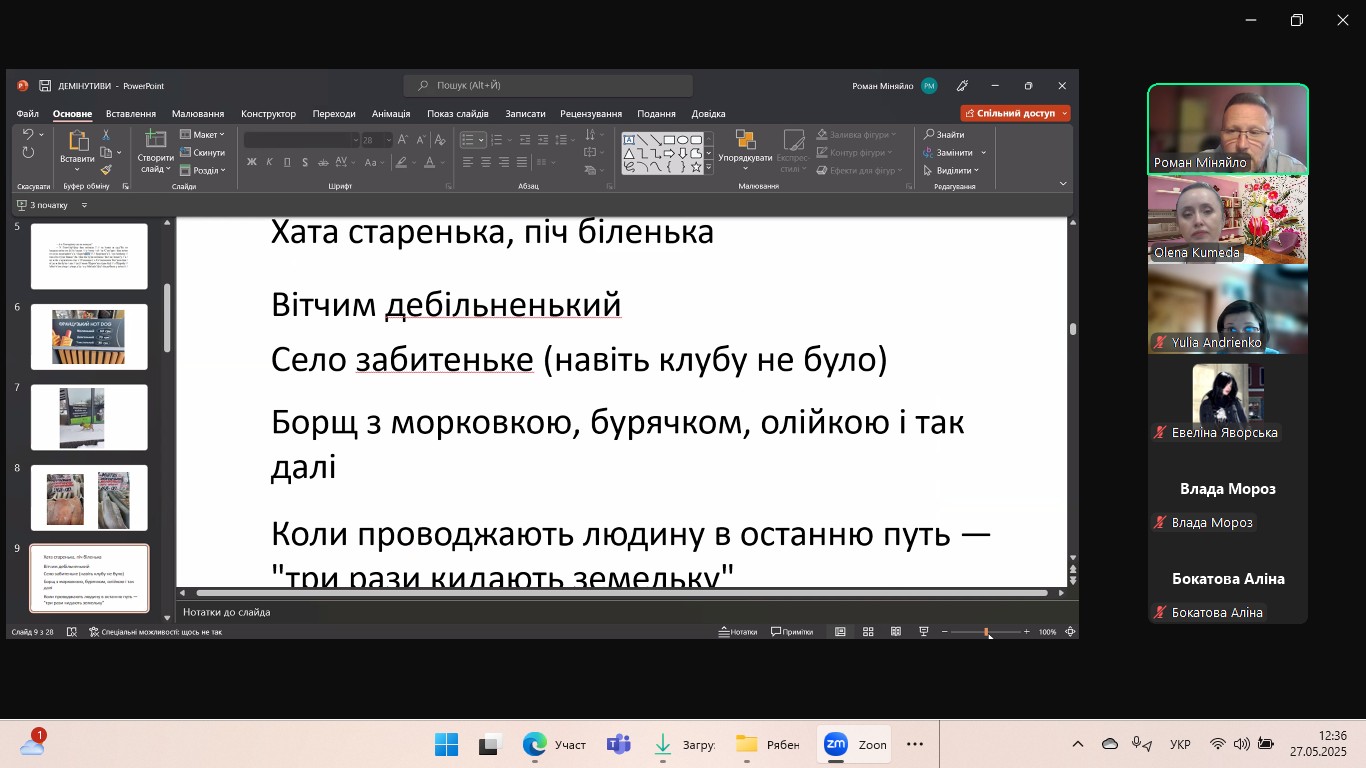Open the Arrange (Упорядкувати) tool
Image resolution: width=1366 pixels, height=768 pixels.
tap(745, 148)
